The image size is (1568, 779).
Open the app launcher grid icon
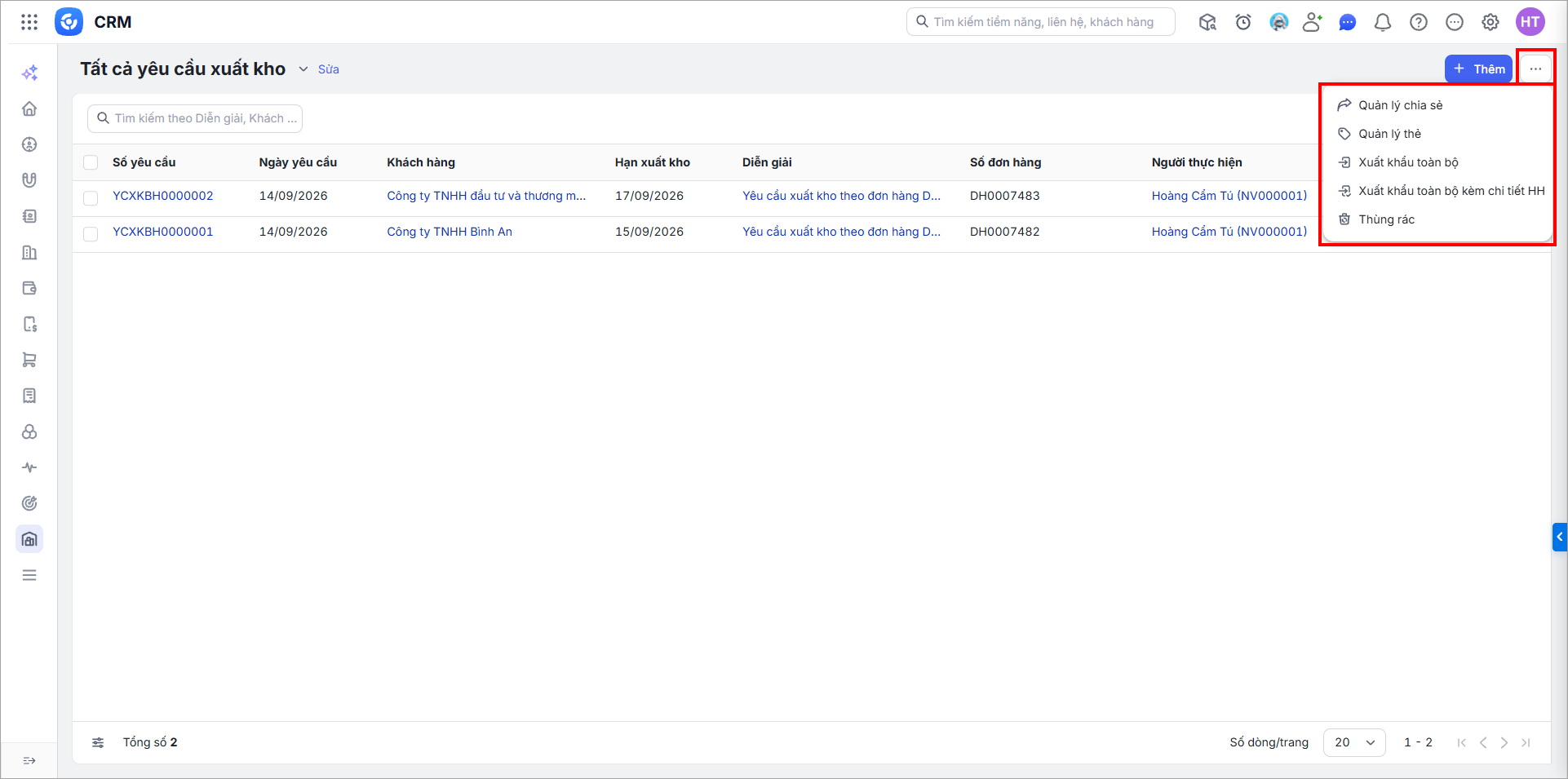coord(29,22)
